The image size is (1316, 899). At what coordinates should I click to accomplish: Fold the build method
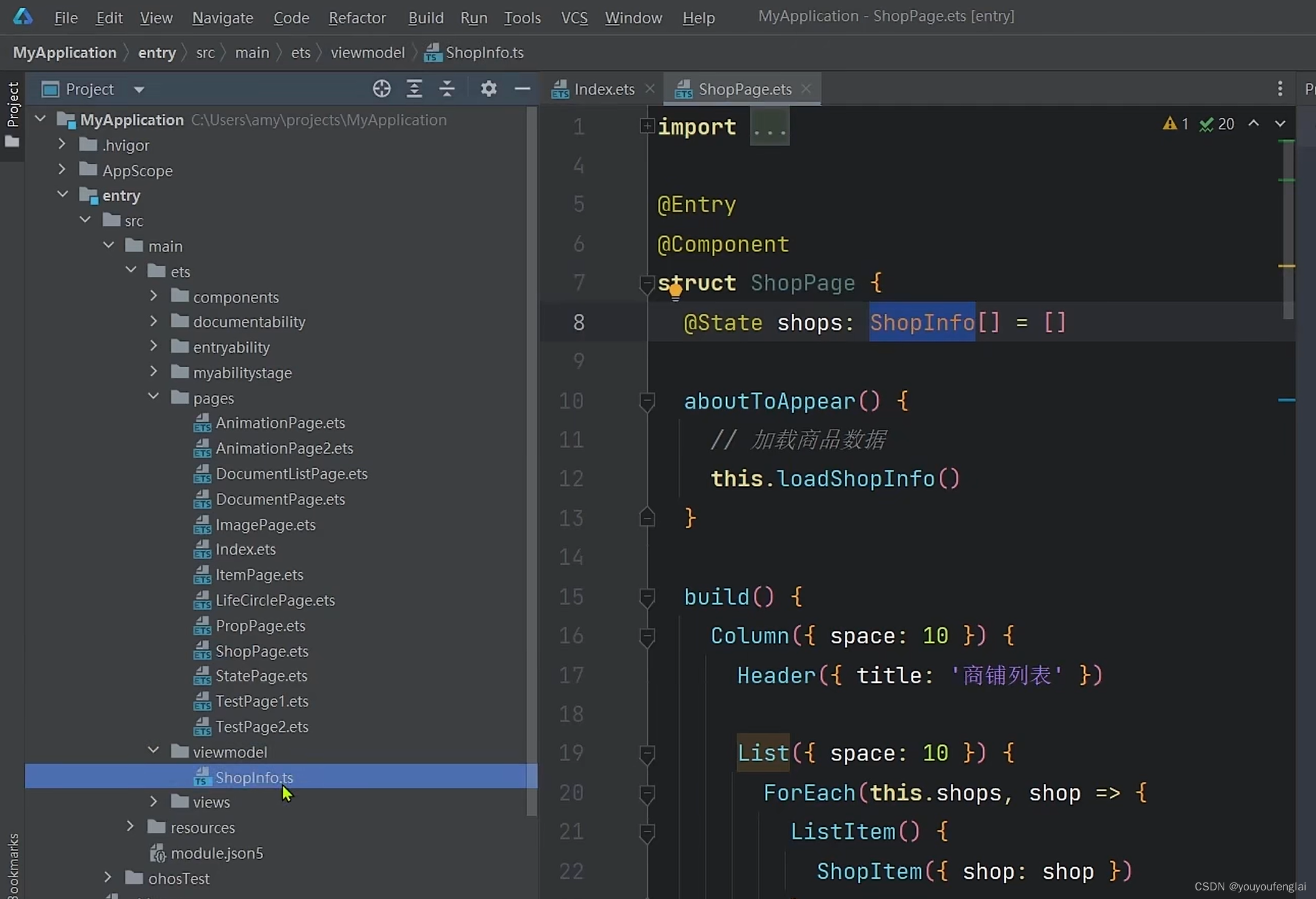[x=647, y=597]
